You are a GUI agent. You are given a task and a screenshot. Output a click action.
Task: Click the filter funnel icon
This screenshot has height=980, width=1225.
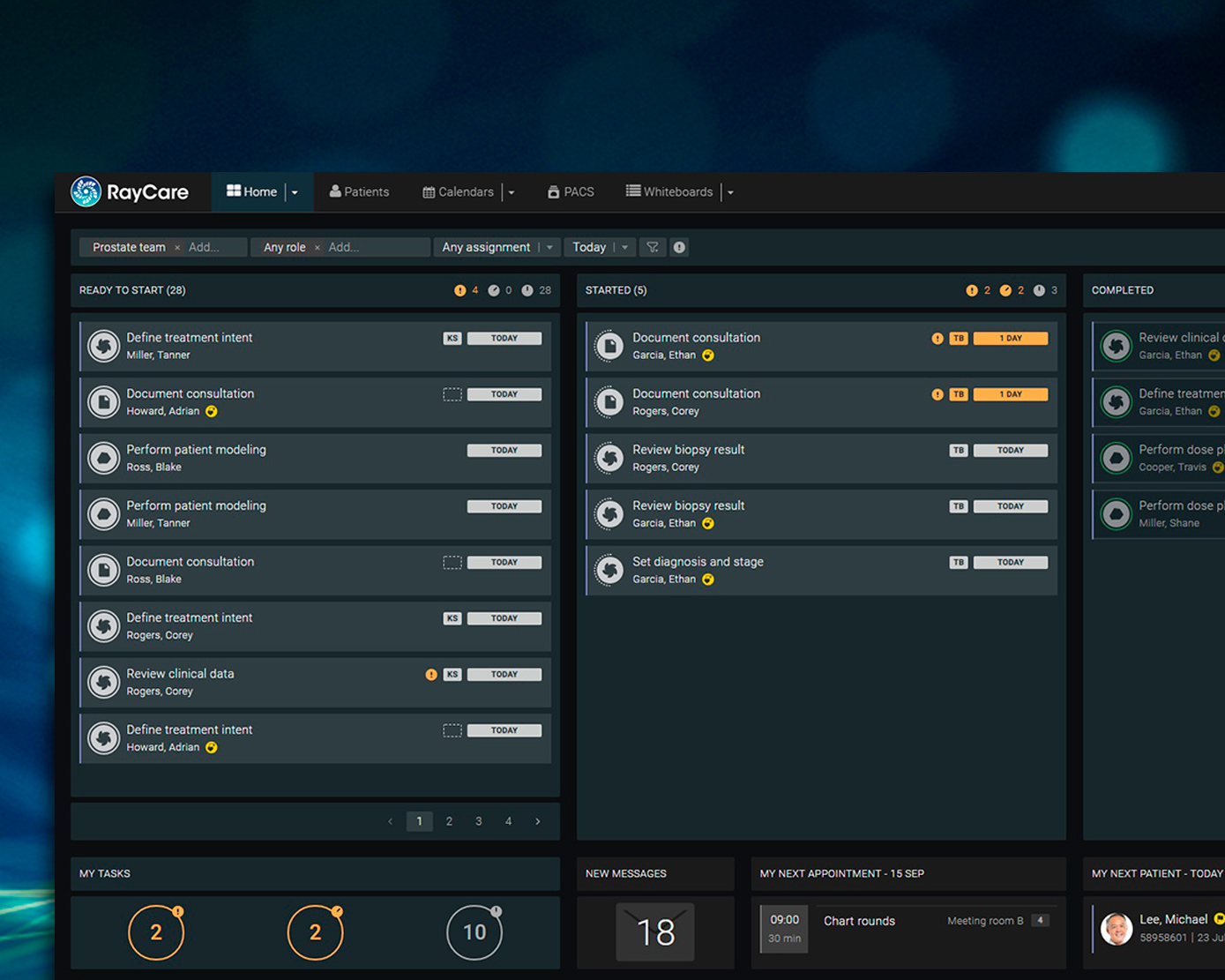pos(653,247)
